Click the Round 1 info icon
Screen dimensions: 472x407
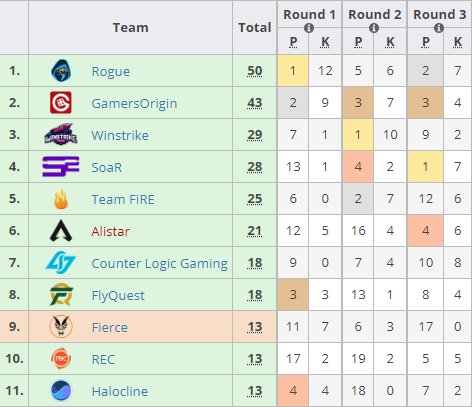click(309, 28)
